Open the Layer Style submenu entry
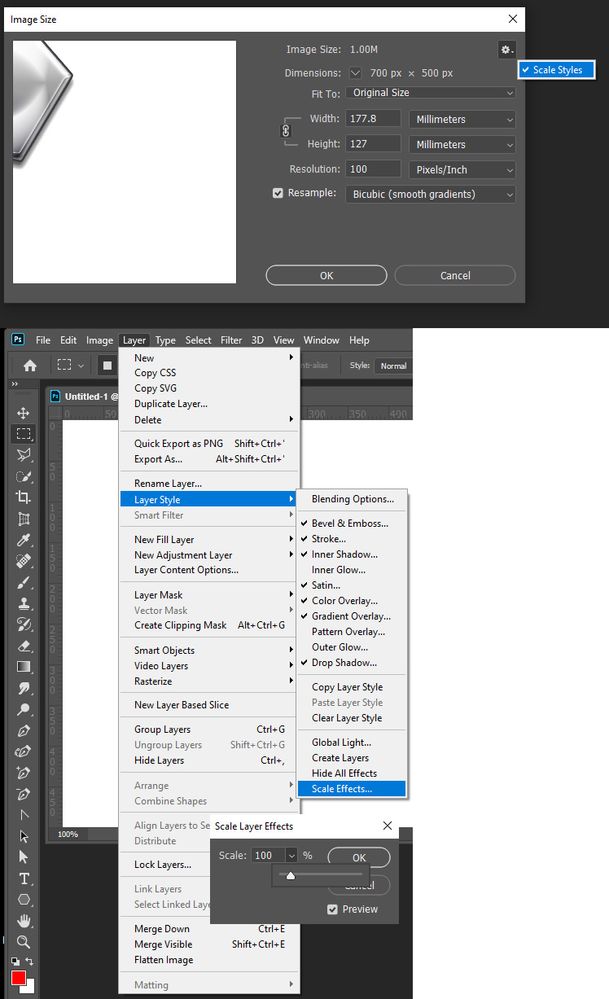The image size is (609, 999). tap(208, 500)
